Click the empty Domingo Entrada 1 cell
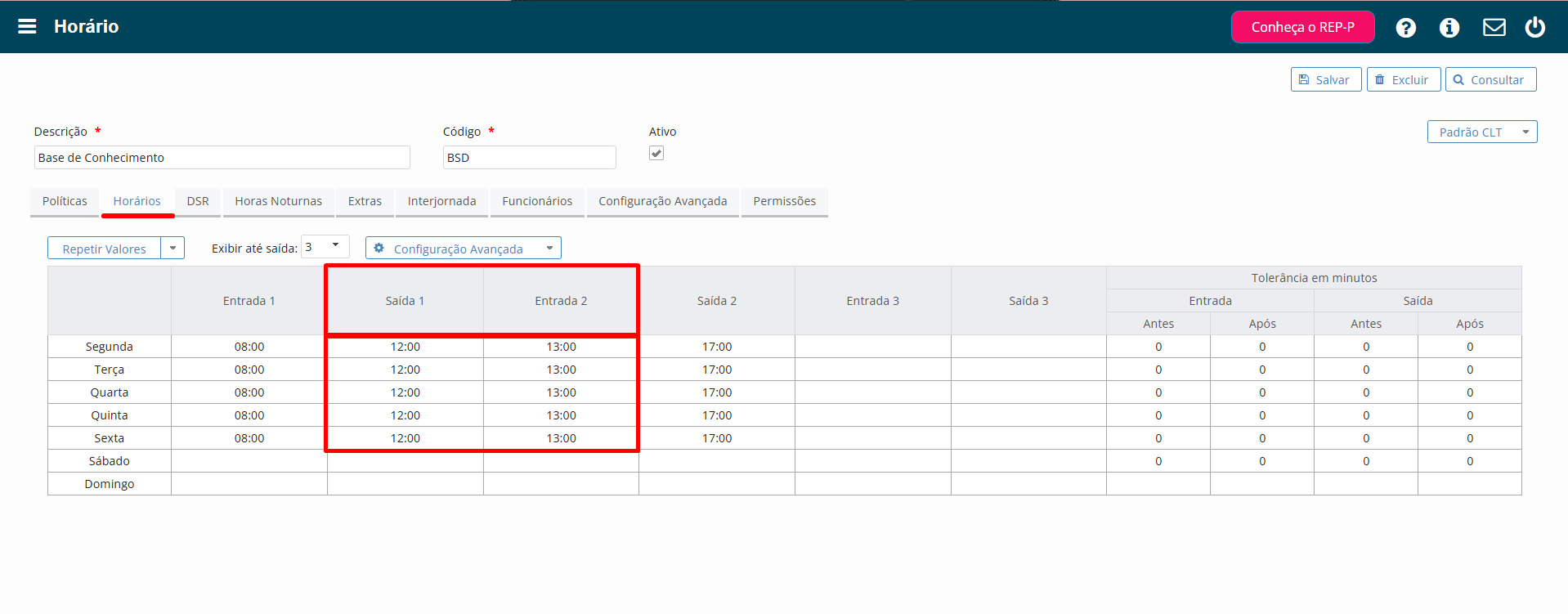This screenshot has height=614, width=1568. [249, 484]
